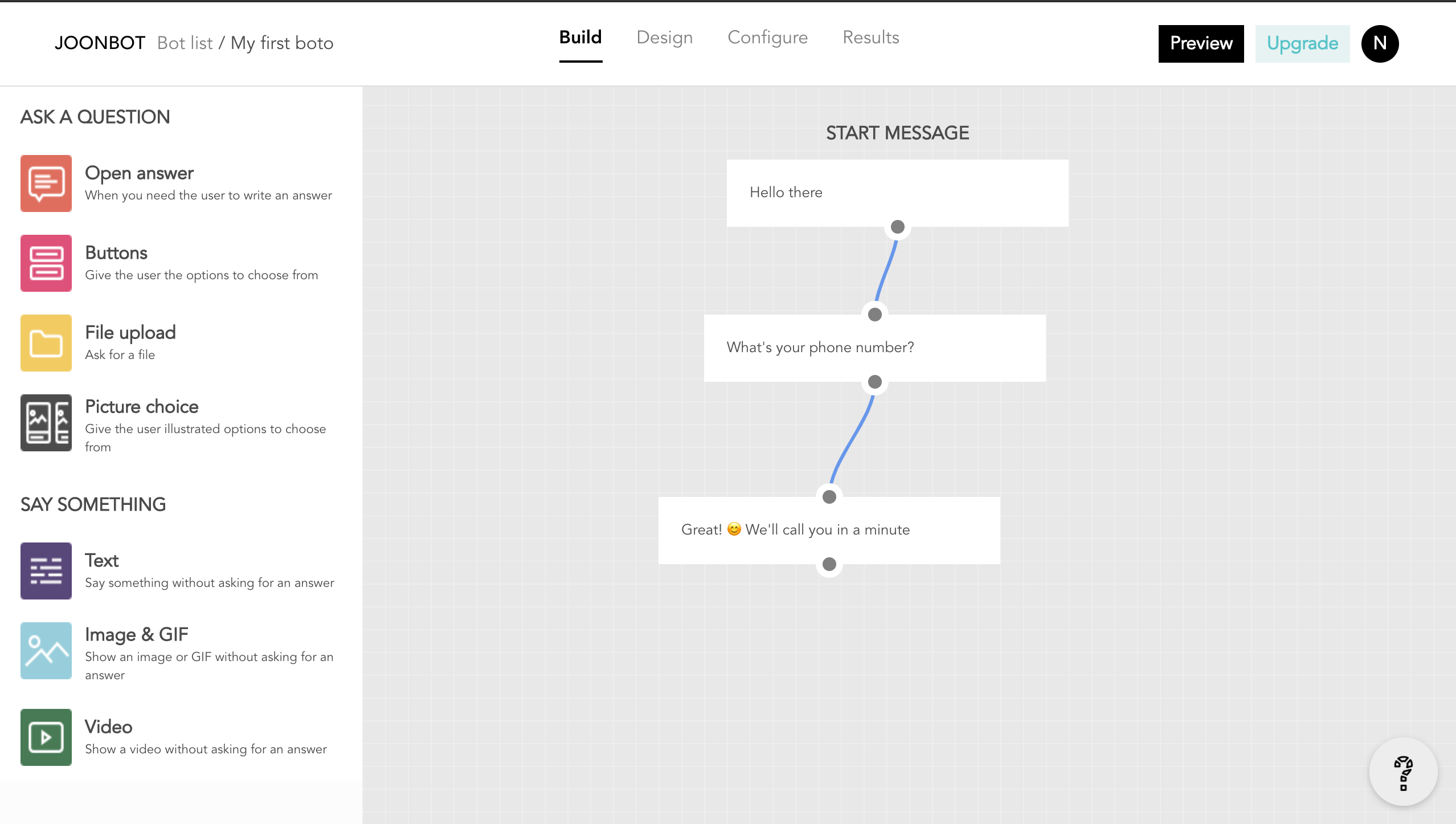Open the user avatar N menu

click(x=1380, y=43)
